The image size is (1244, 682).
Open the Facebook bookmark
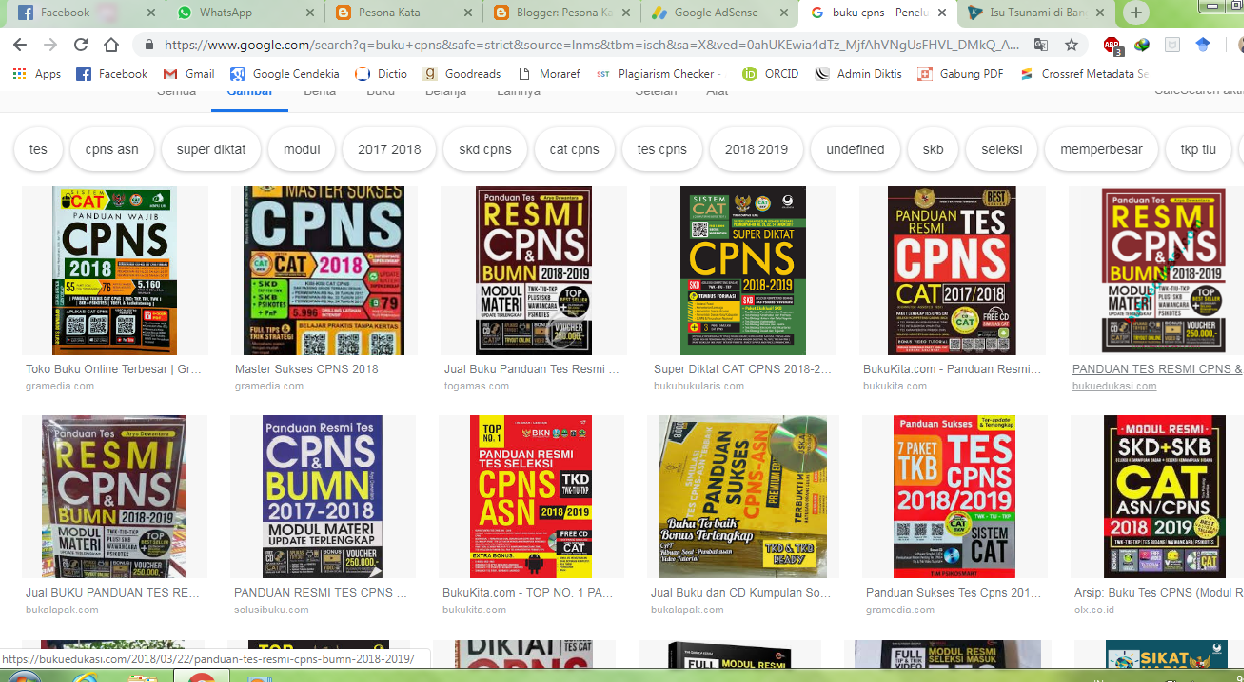112,74
